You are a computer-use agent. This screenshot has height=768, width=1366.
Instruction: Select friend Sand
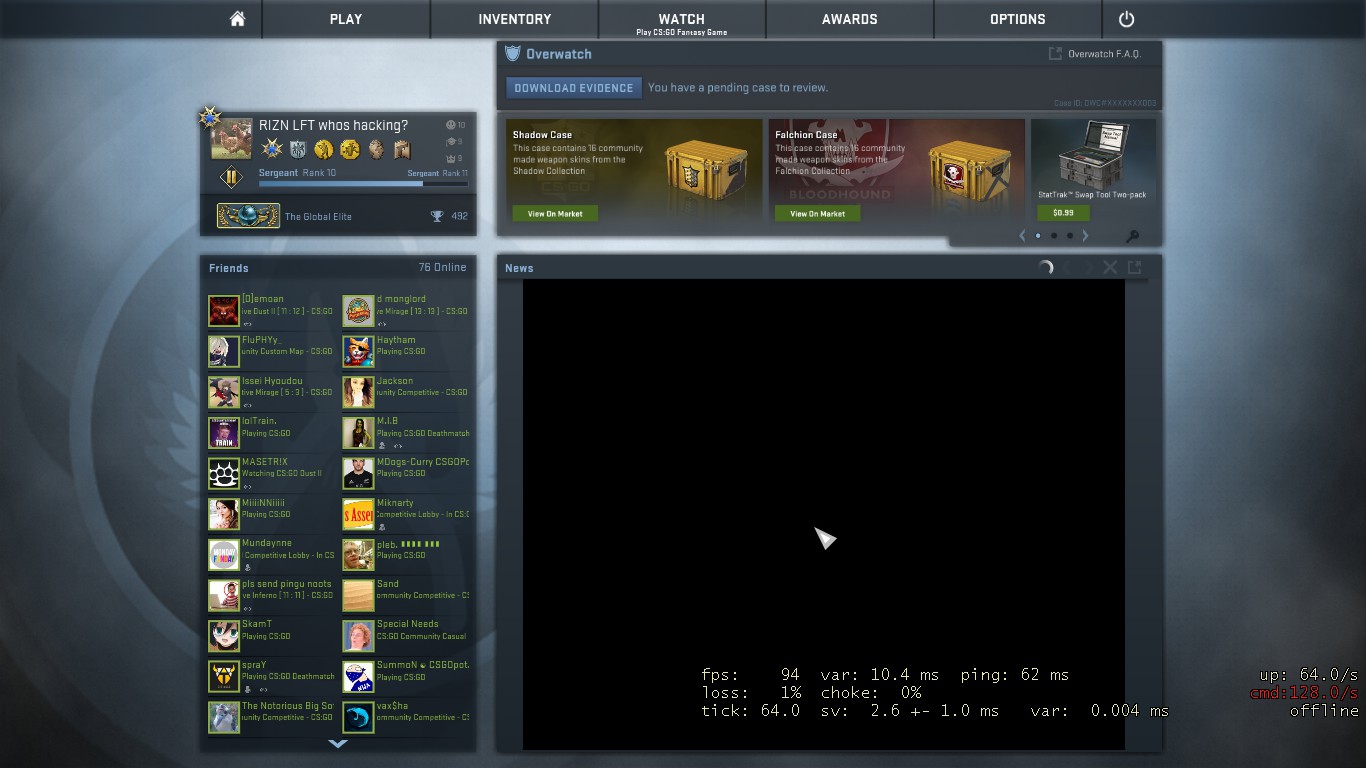(x=406, y=595)
